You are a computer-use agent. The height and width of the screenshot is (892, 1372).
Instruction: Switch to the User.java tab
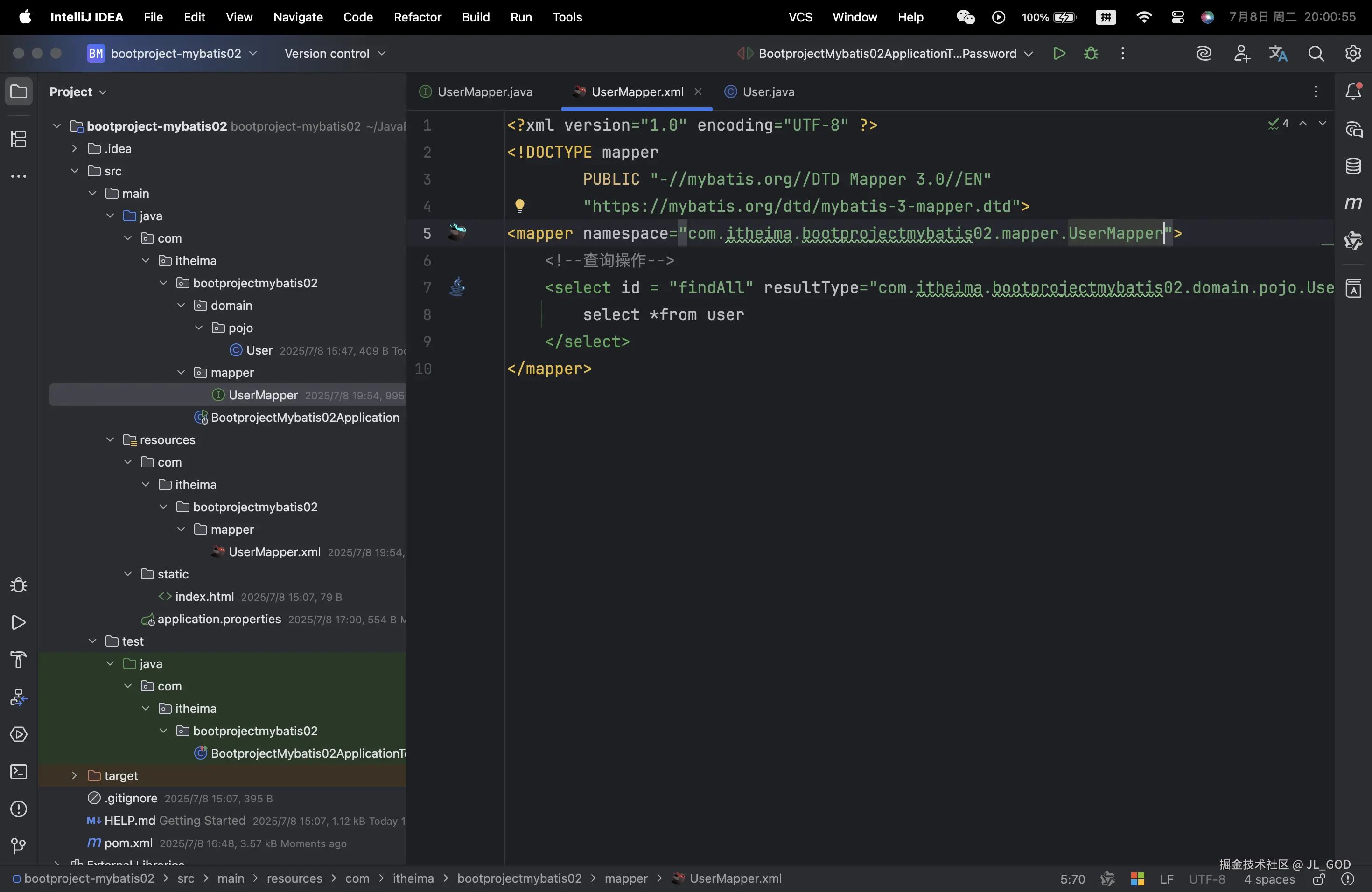(768, 91)
